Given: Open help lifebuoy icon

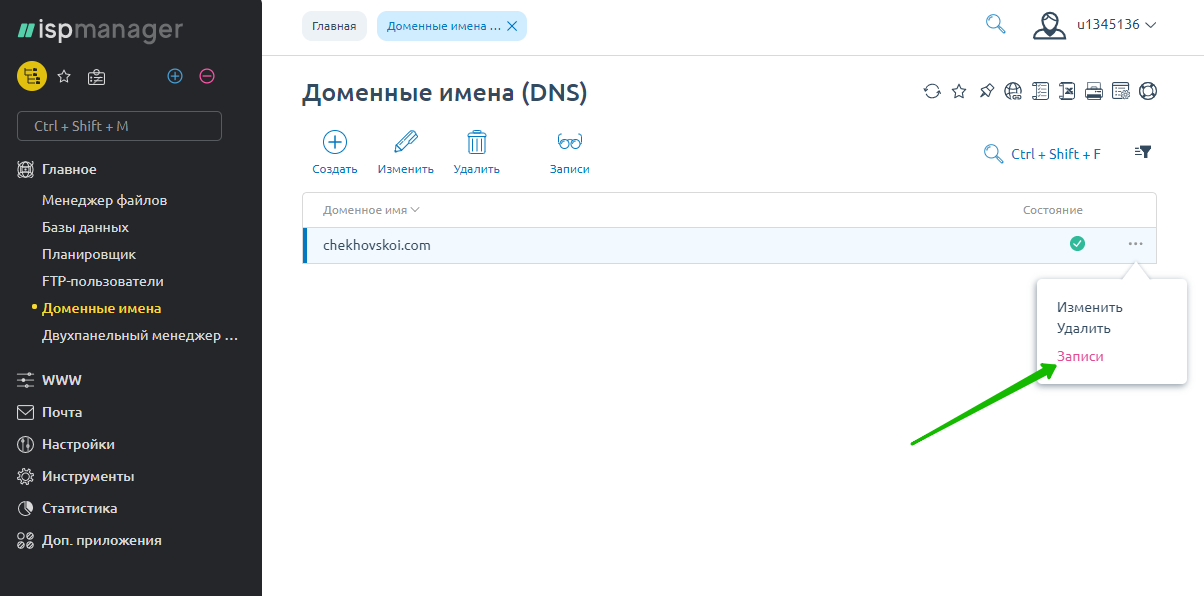Looking at the screenshot, I should pos(1148,91).
